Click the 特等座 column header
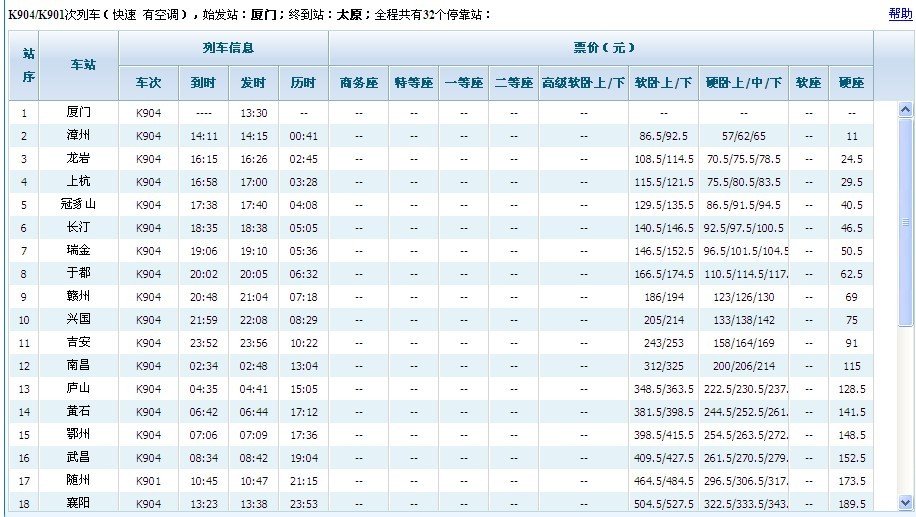The height and width of the screenshot is (517, 916). click(x=414, y=83)
